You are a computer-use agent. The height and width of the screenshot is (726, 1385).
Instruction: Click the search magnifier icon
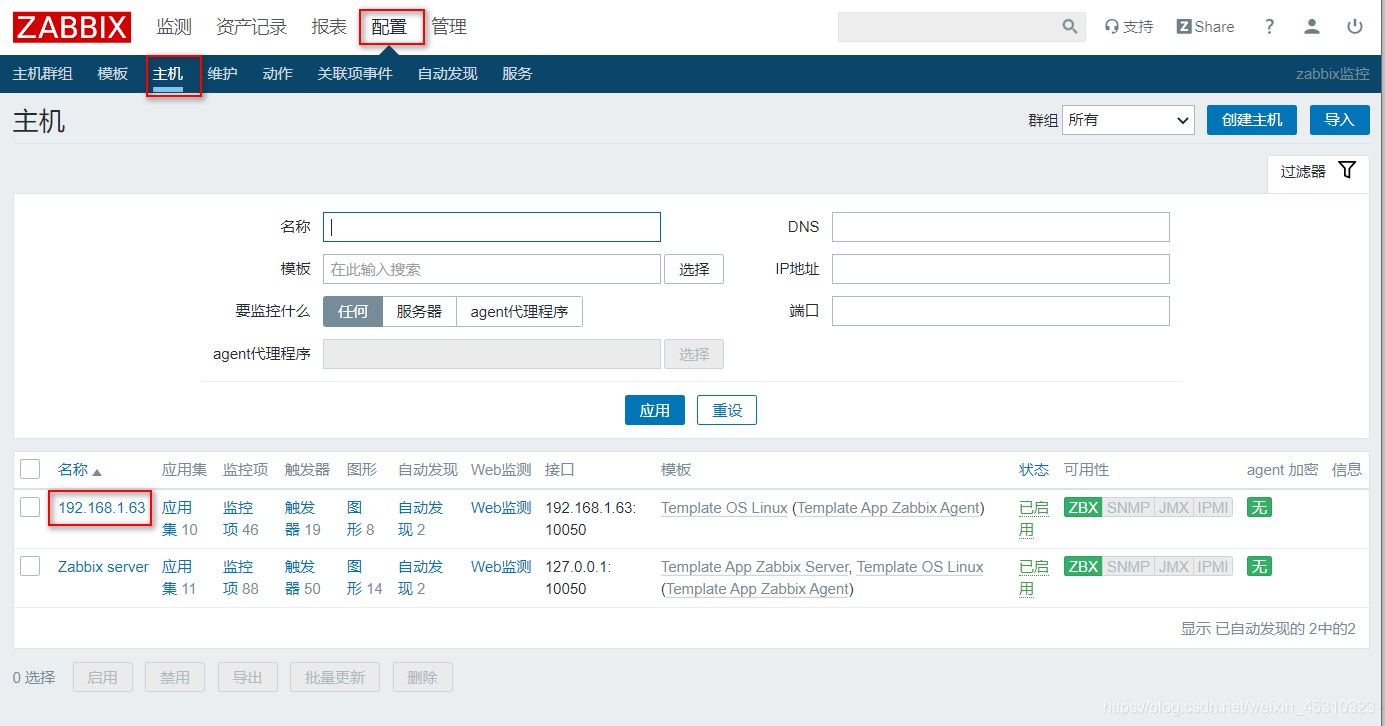coord(1070,27)
